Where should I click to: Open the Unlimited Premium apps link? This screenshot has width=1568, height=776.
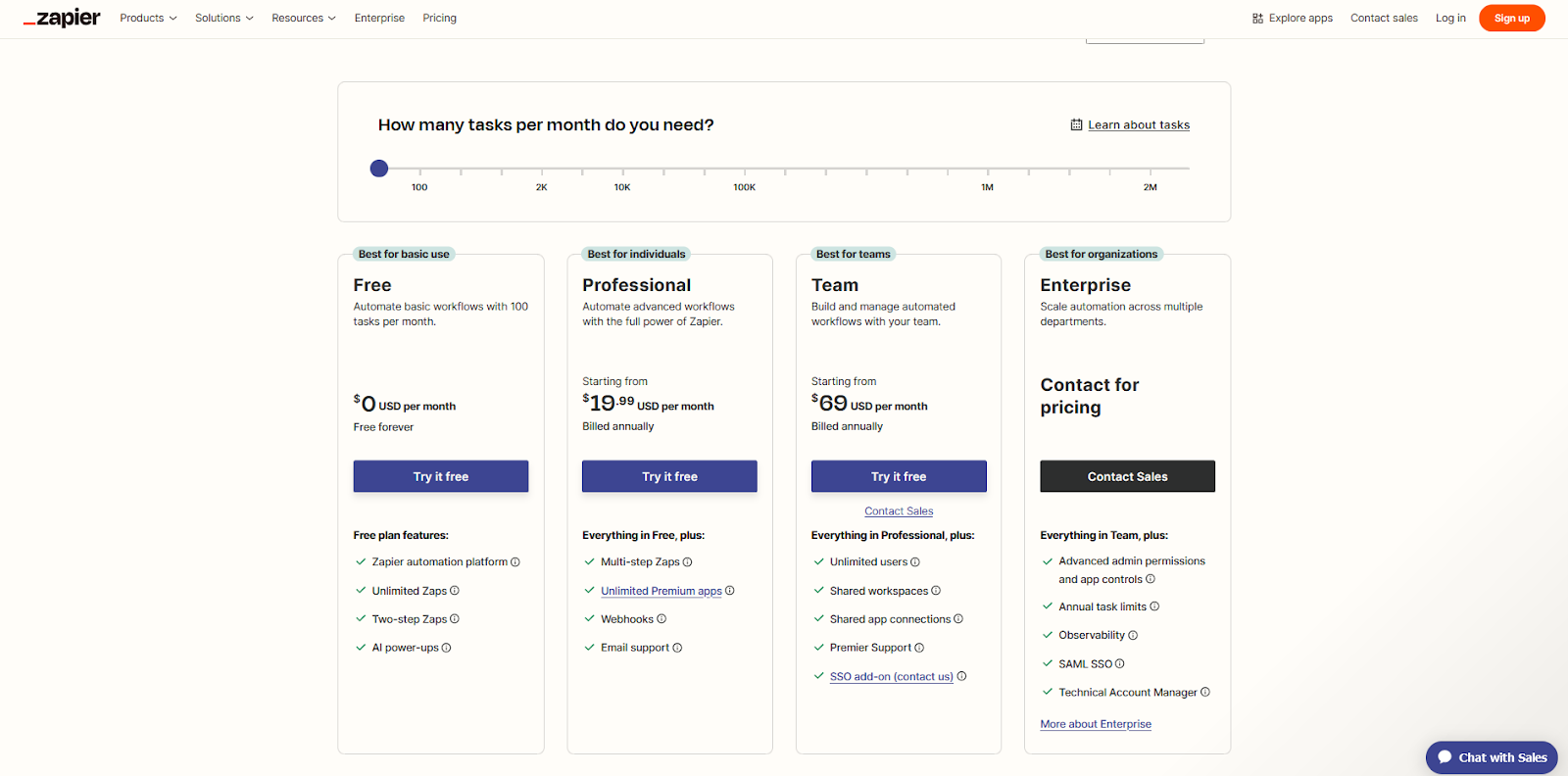tap(661, 591)
